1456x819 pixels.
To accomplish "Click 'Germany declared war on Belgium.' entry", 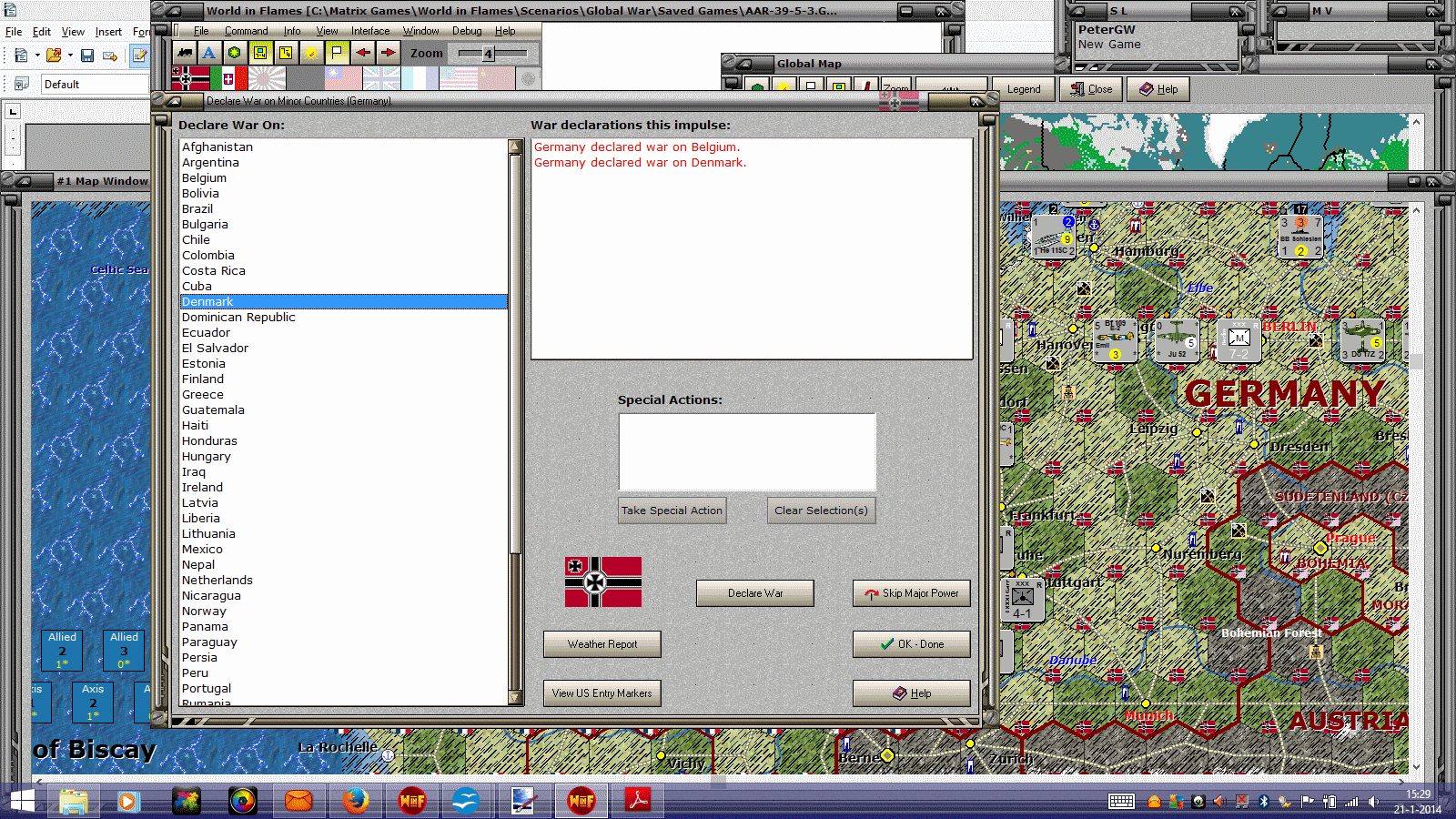I will 637,147.
